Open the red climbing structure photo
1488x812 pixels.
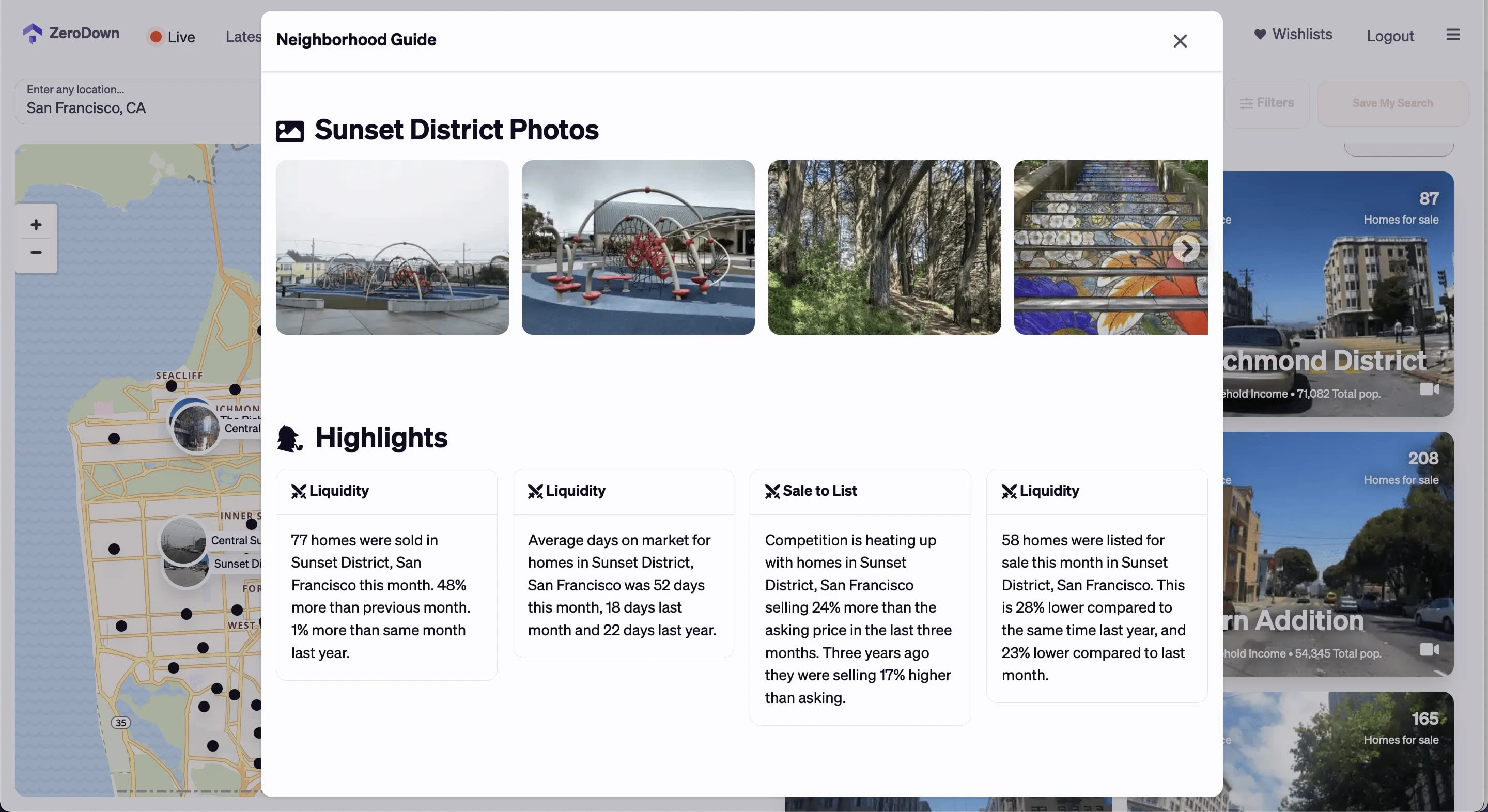click(638, 247)
